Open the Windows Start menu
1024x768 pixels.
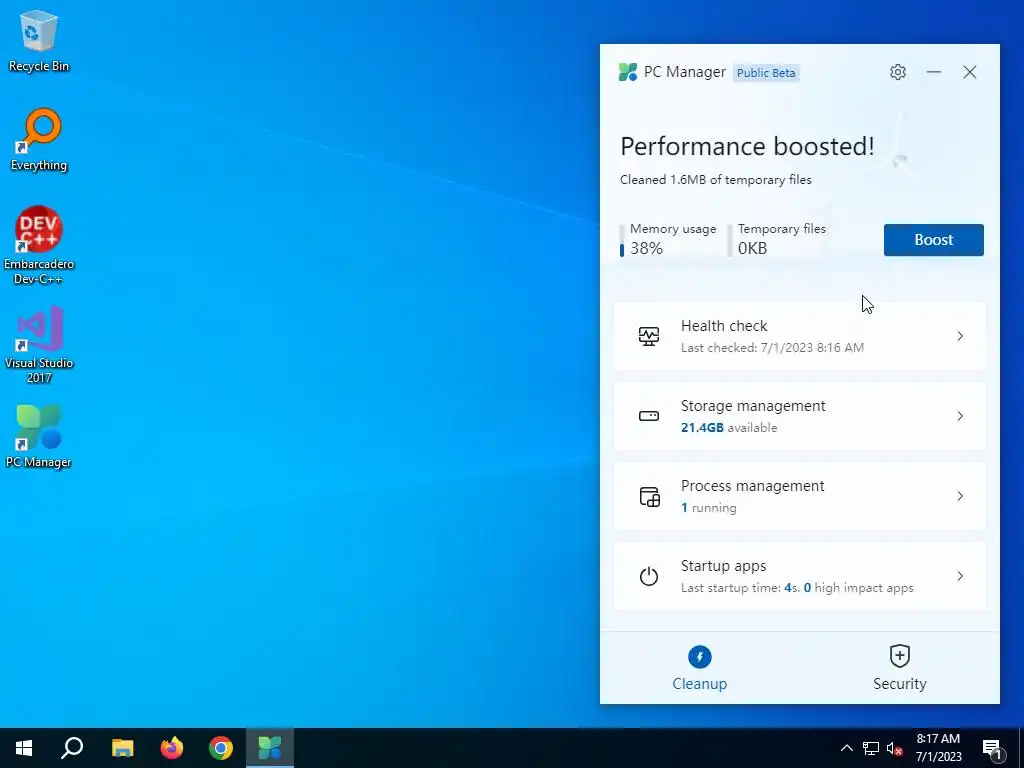pyautogui.click(x=24, y=748)
